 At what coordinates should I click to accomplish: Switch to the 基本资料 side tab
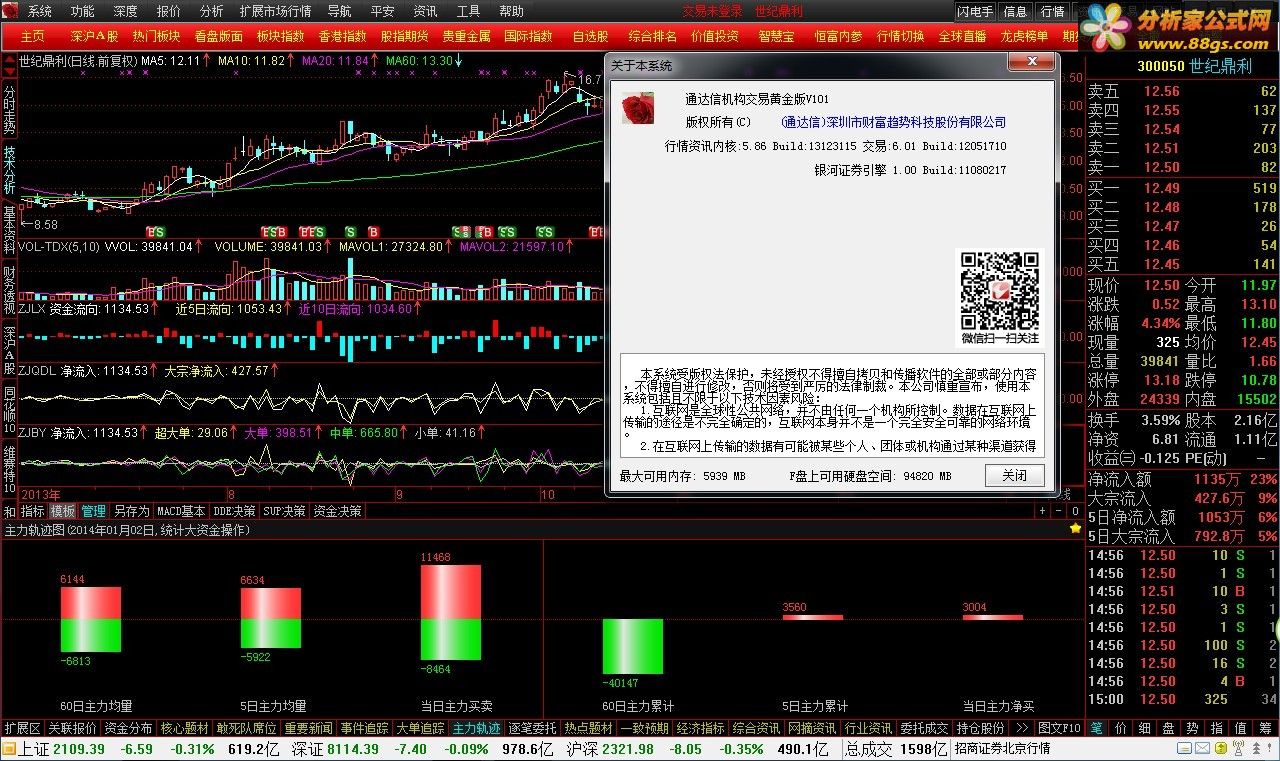coord(9,229)
